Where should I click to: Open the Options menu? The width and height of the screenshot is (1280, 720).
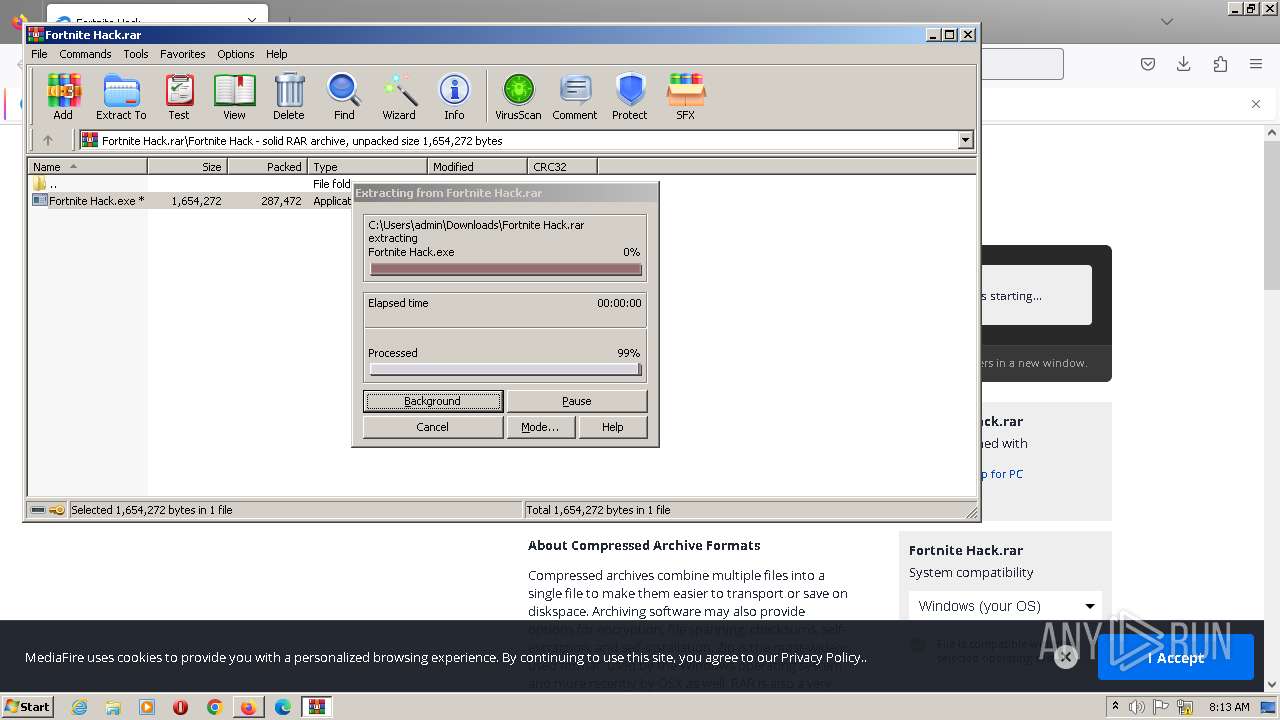click(x=236, y=54)
